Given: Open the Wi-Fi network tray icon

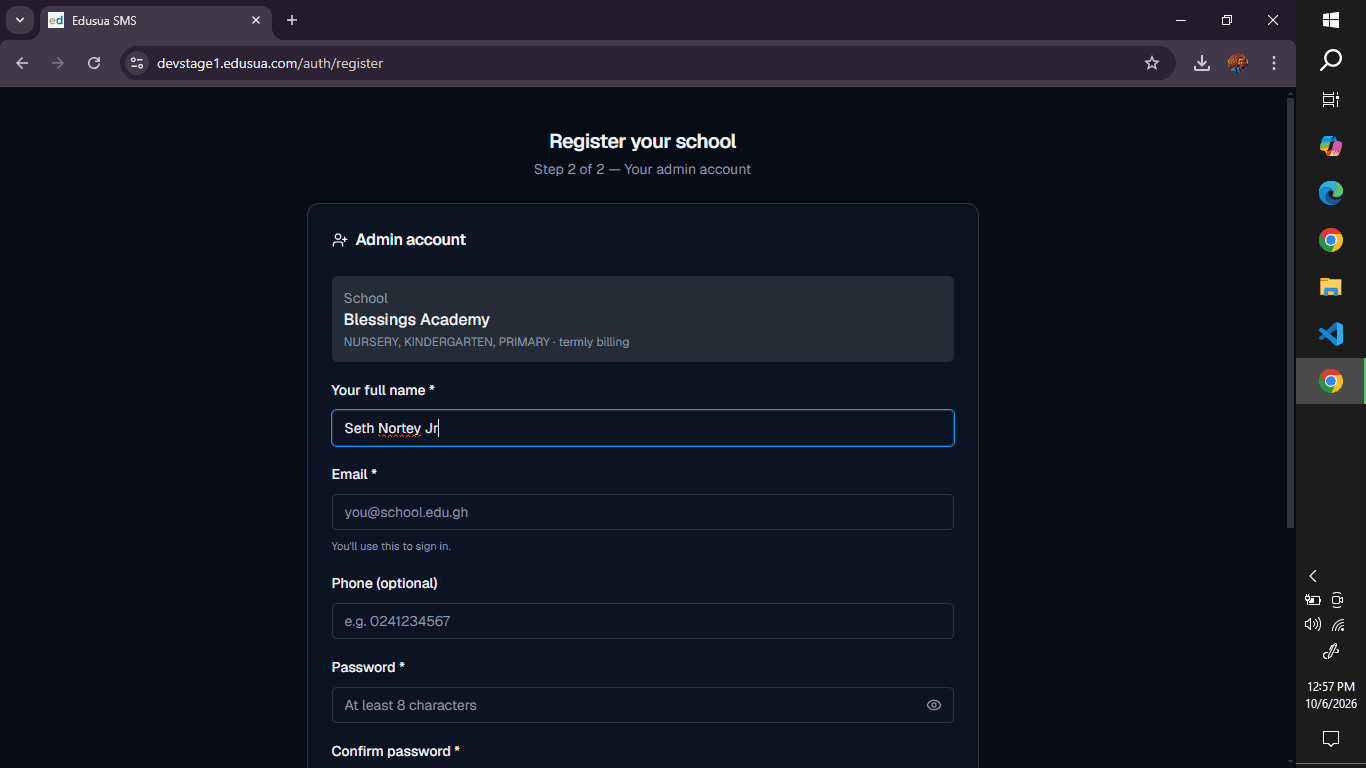Looking at the screenshot, I should [1338, 625].
